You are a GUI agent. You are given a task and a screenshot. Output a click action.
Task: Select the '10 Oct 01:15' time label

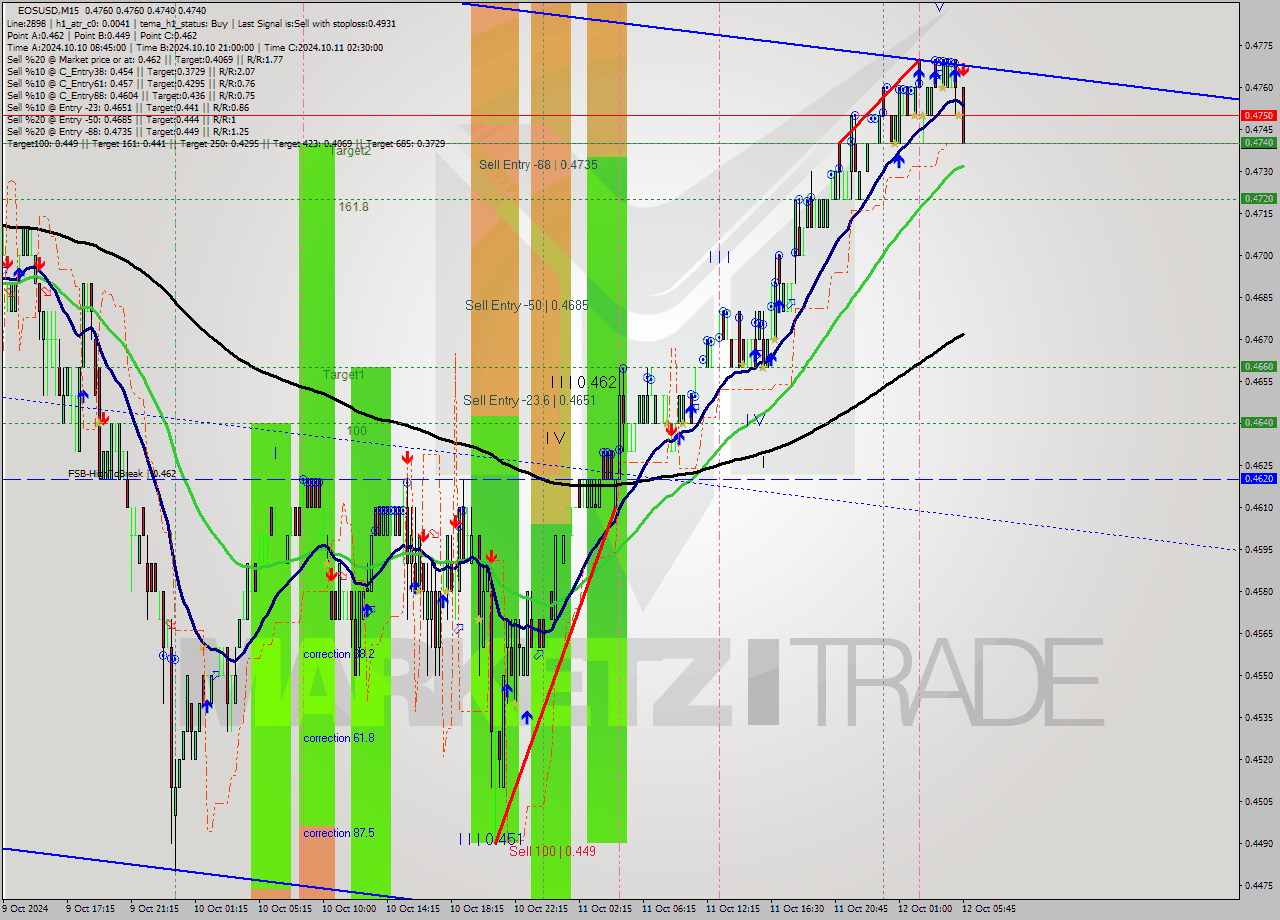coord(220,909)
